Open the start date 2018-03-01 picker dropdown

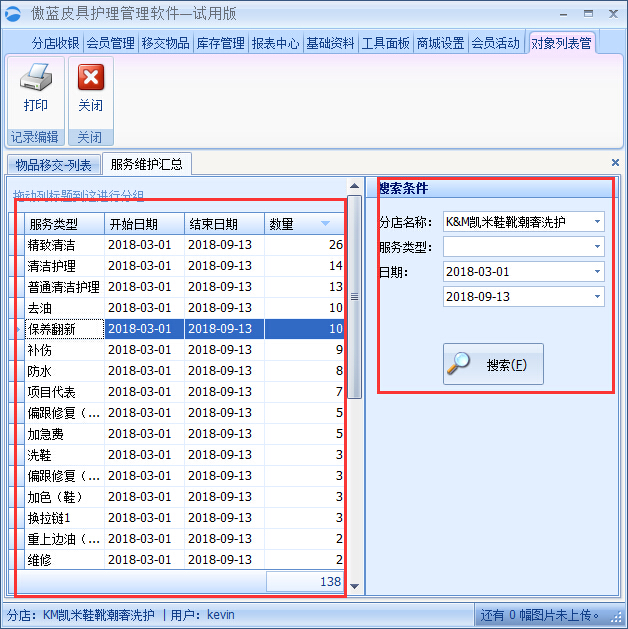pyautogui.click(x=597, y=271)
